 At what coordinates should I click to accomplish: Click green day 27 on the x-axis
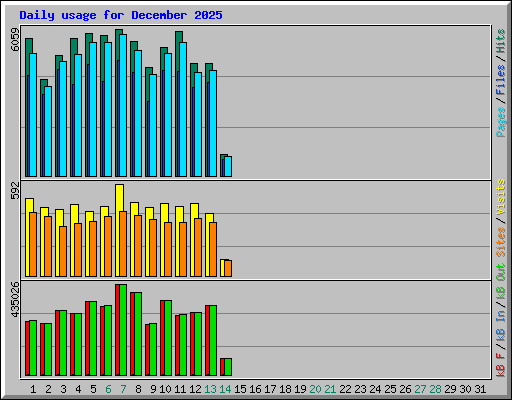420,389
